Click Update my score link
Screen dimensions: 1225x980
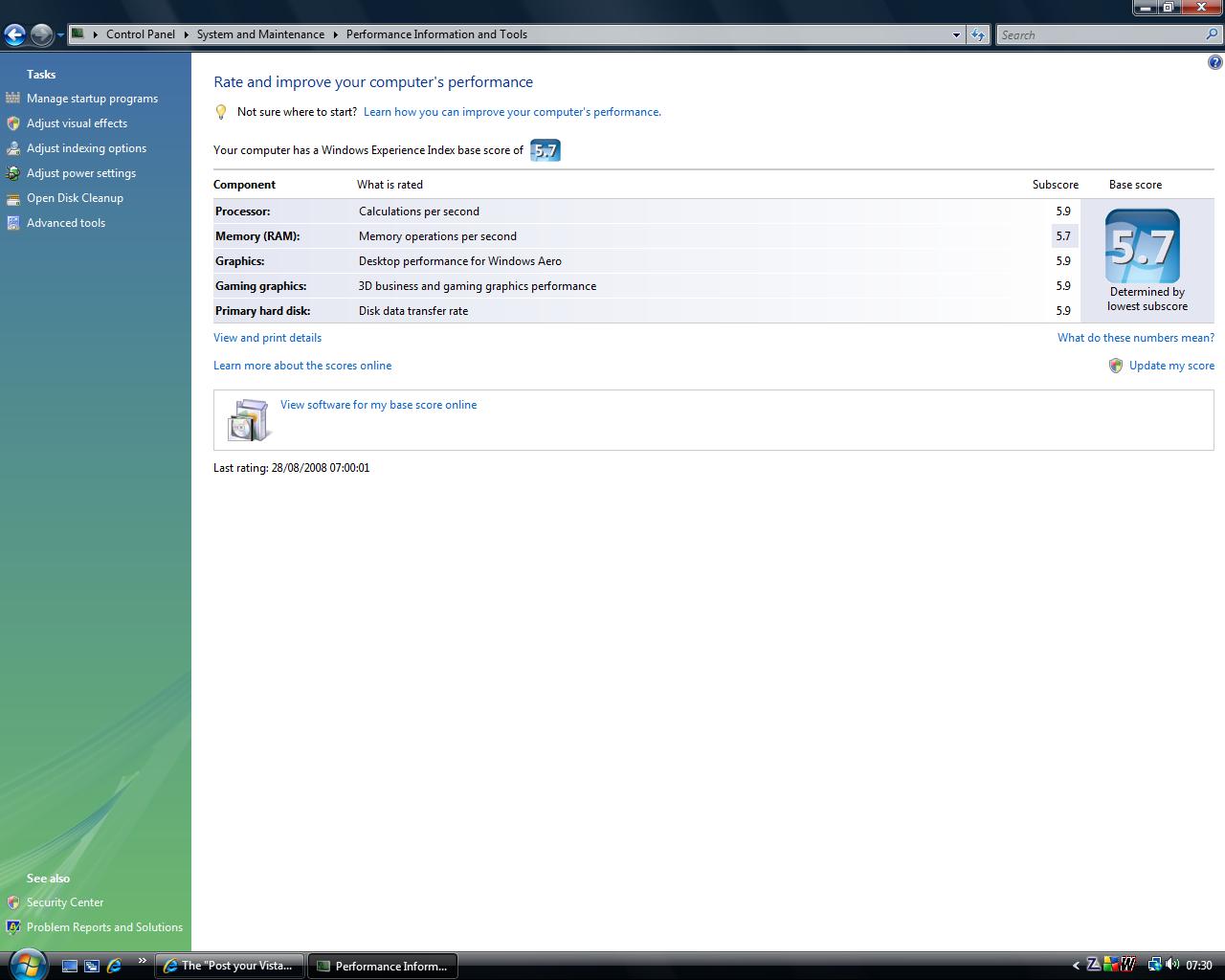coord(1171,366)
